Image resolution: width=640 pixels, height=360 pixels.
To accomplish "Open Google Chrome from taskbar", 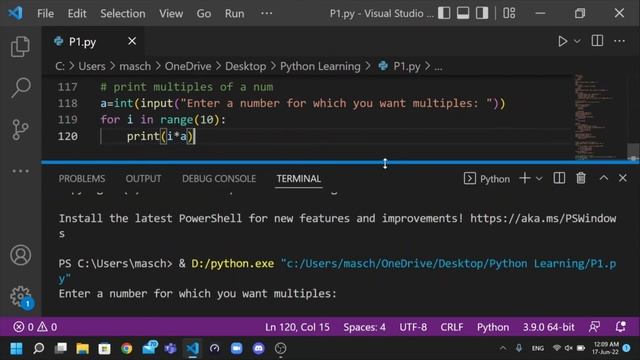I will click(x=127, y=348).
